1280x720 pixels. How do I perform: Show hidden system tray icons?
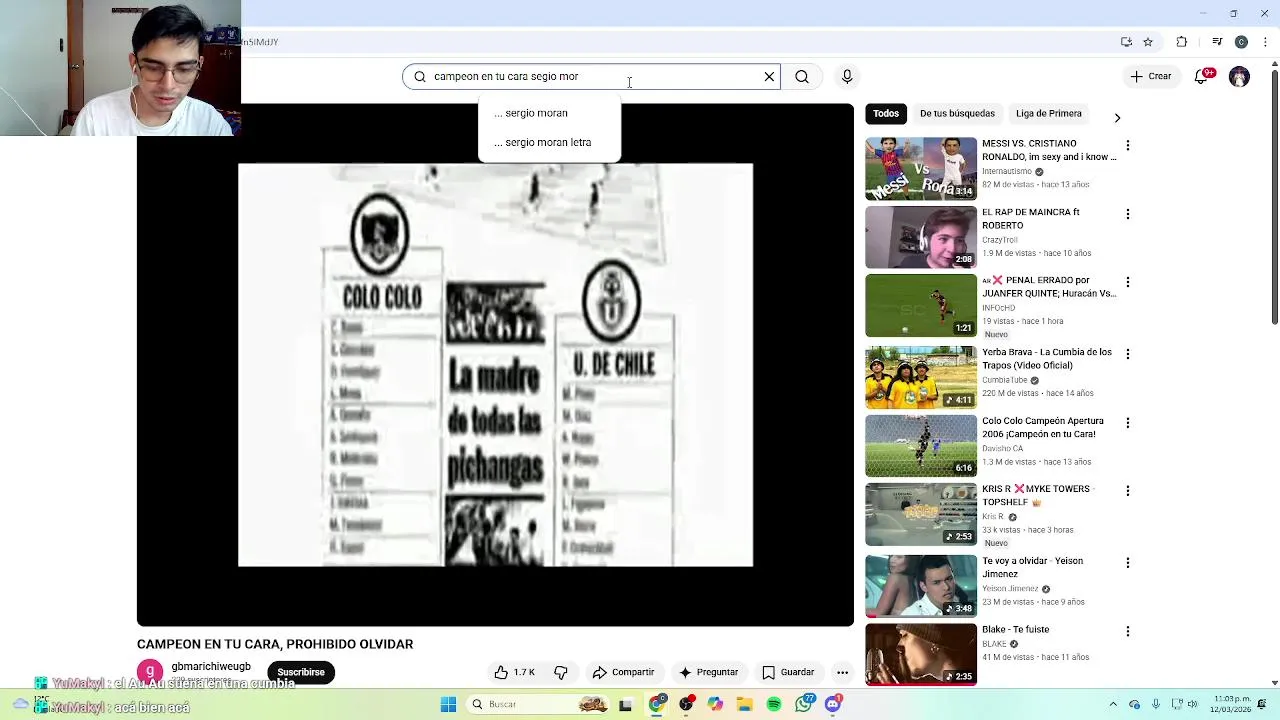click(x=1113, y=704)
